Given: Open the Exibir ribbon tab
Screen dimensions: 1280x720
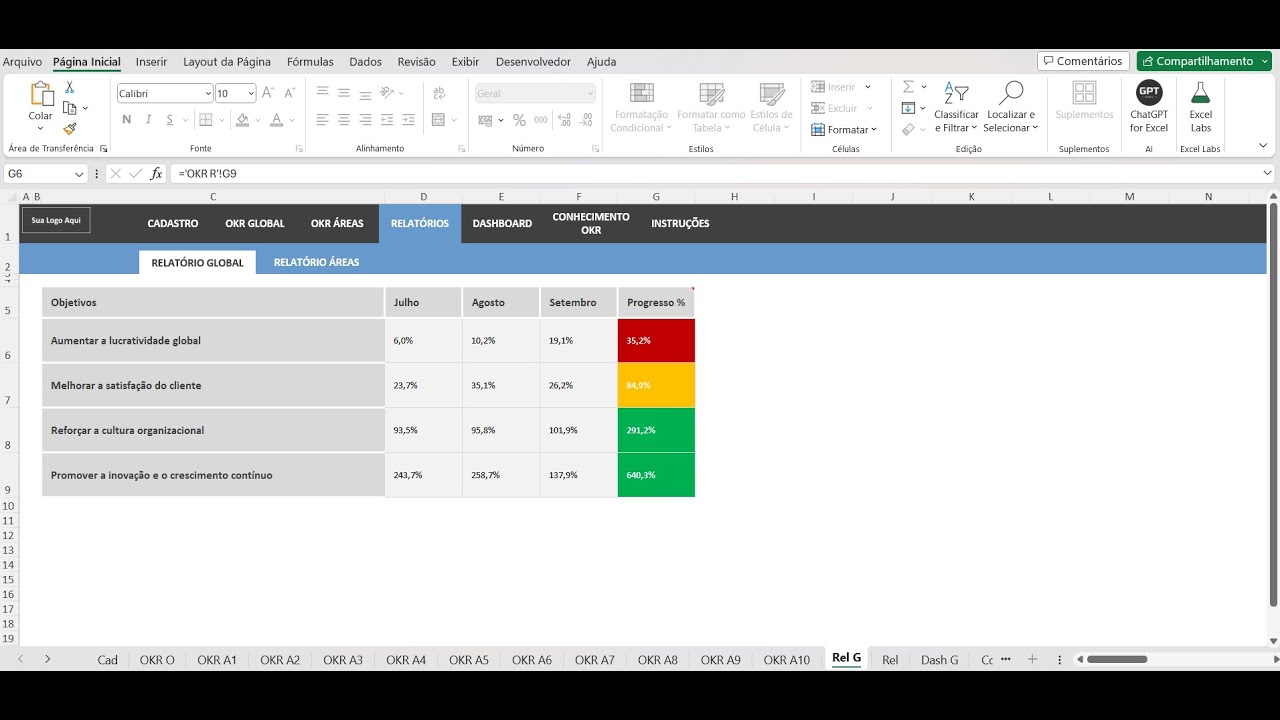Looking at the screenshot, I should [x=465, y=62].
